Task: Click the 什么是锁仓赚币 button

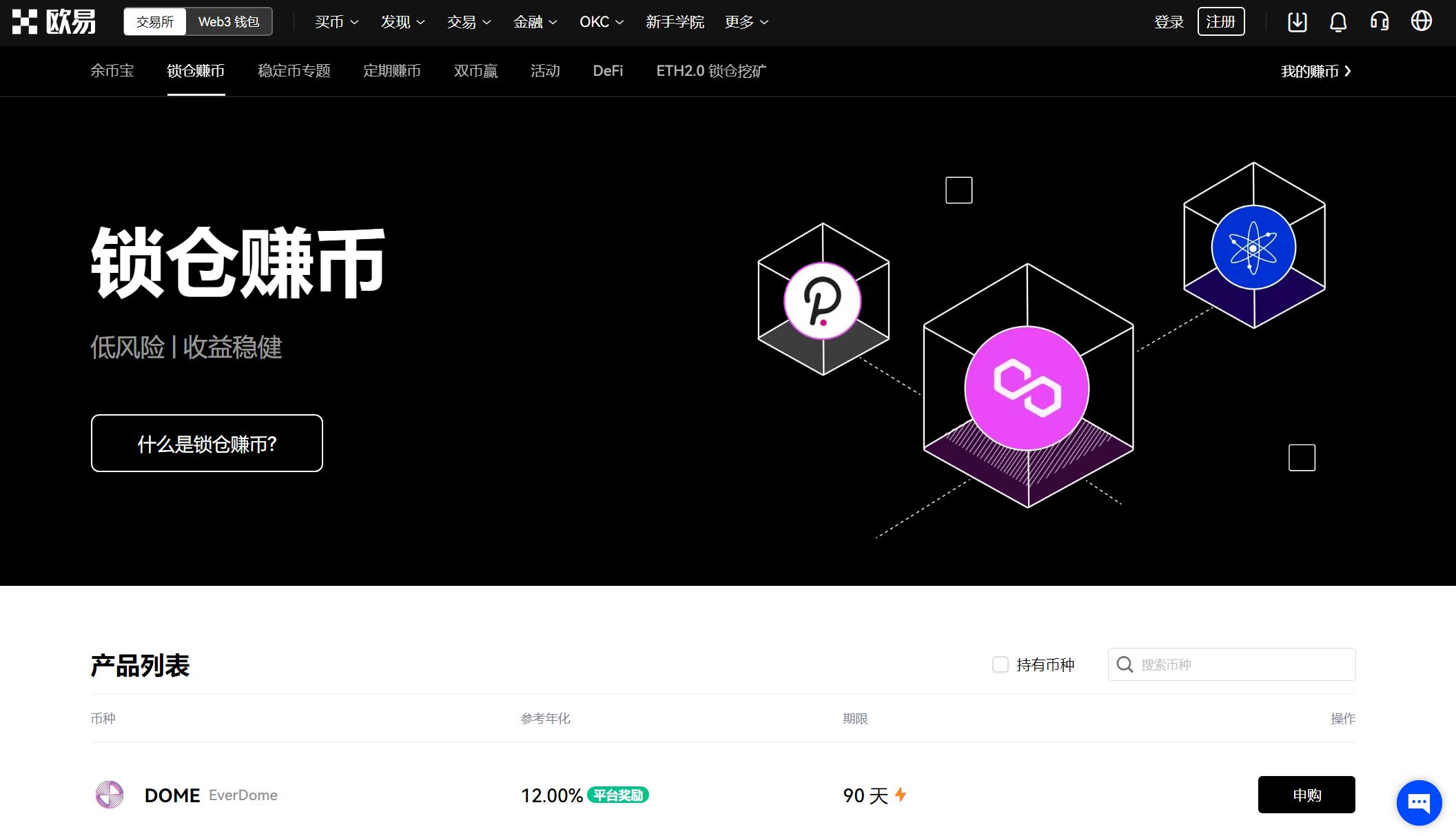Action: 207,443
